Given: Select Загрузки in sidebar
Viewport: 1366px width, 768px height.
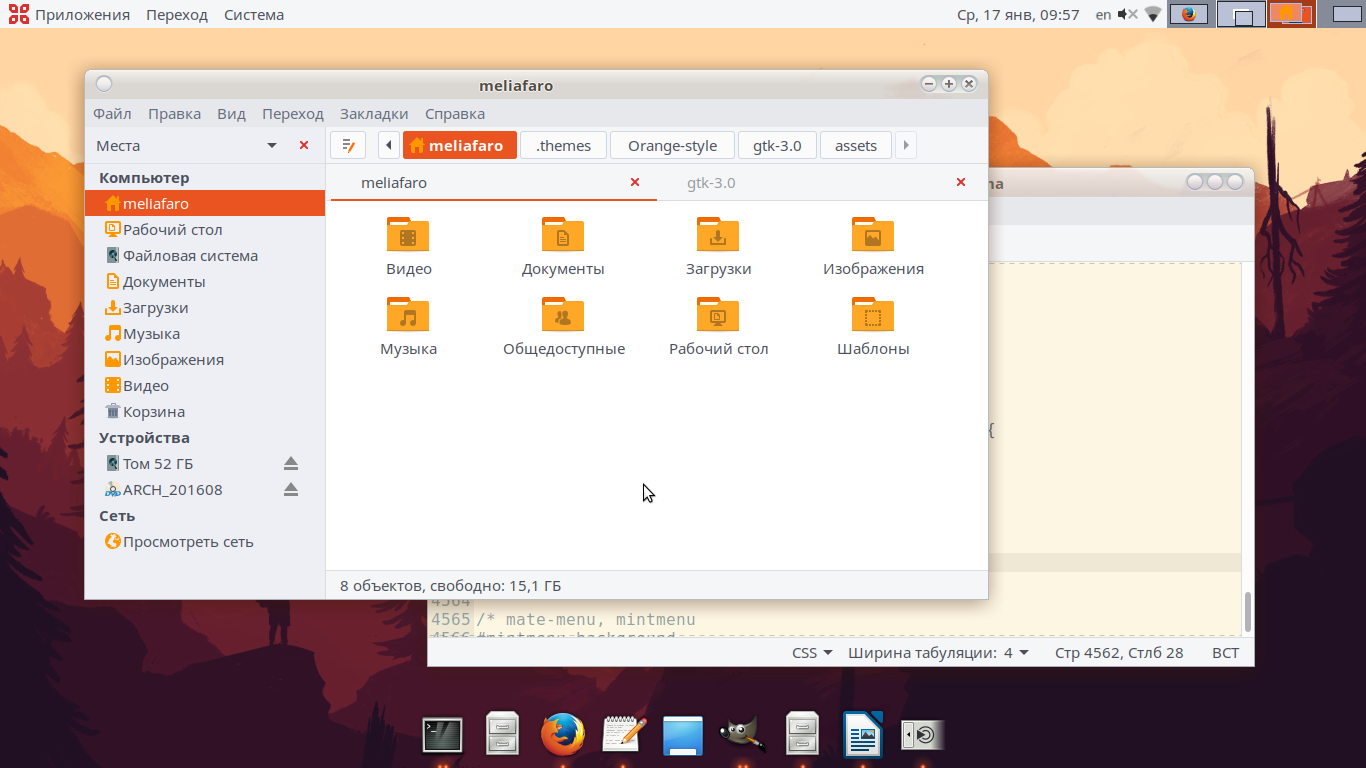Looking at the screenshot, I should click(x=205, y=308).
